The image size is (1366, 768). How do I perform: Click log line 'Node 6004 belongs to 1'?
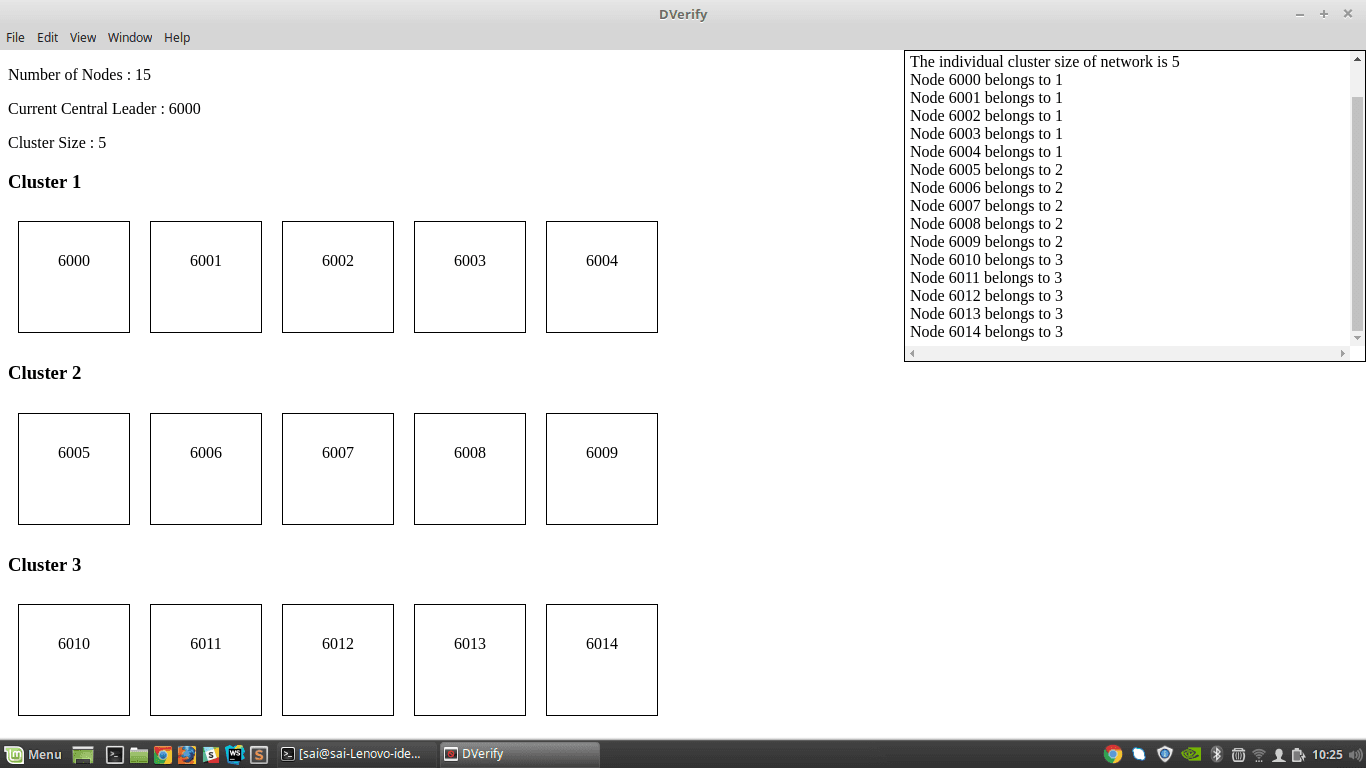pos(986,152)
